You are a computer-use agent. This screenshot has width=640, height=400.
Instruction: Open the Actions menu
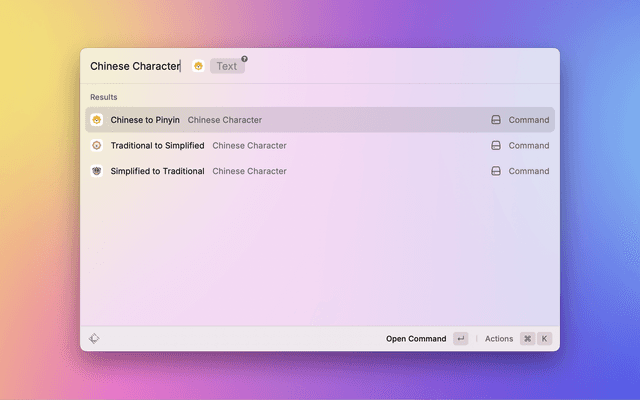(499, 339)
